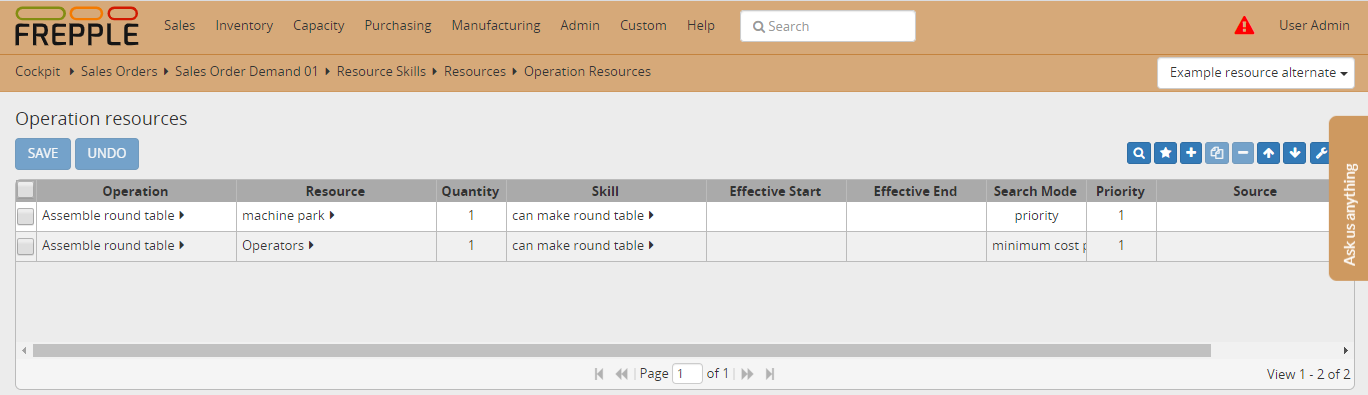Open the favorites star button
The image size is (1368, 395).
1164,153
